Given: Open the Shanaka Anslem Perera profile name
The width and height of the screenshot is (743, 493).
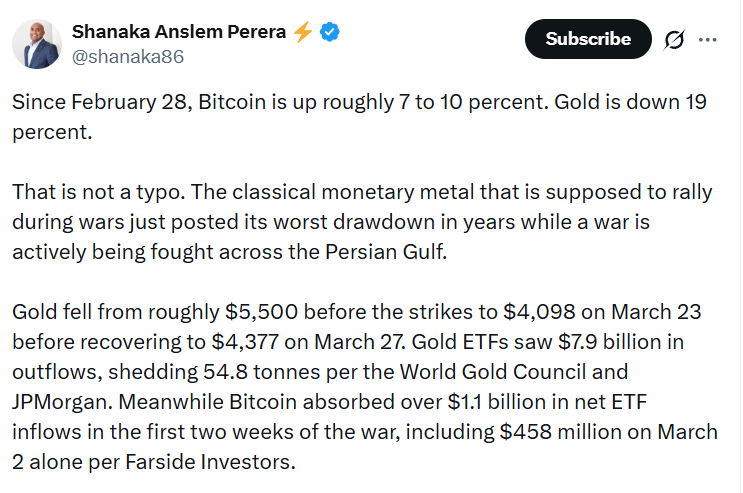Looking at the screenshot, I should coord(179,32).
